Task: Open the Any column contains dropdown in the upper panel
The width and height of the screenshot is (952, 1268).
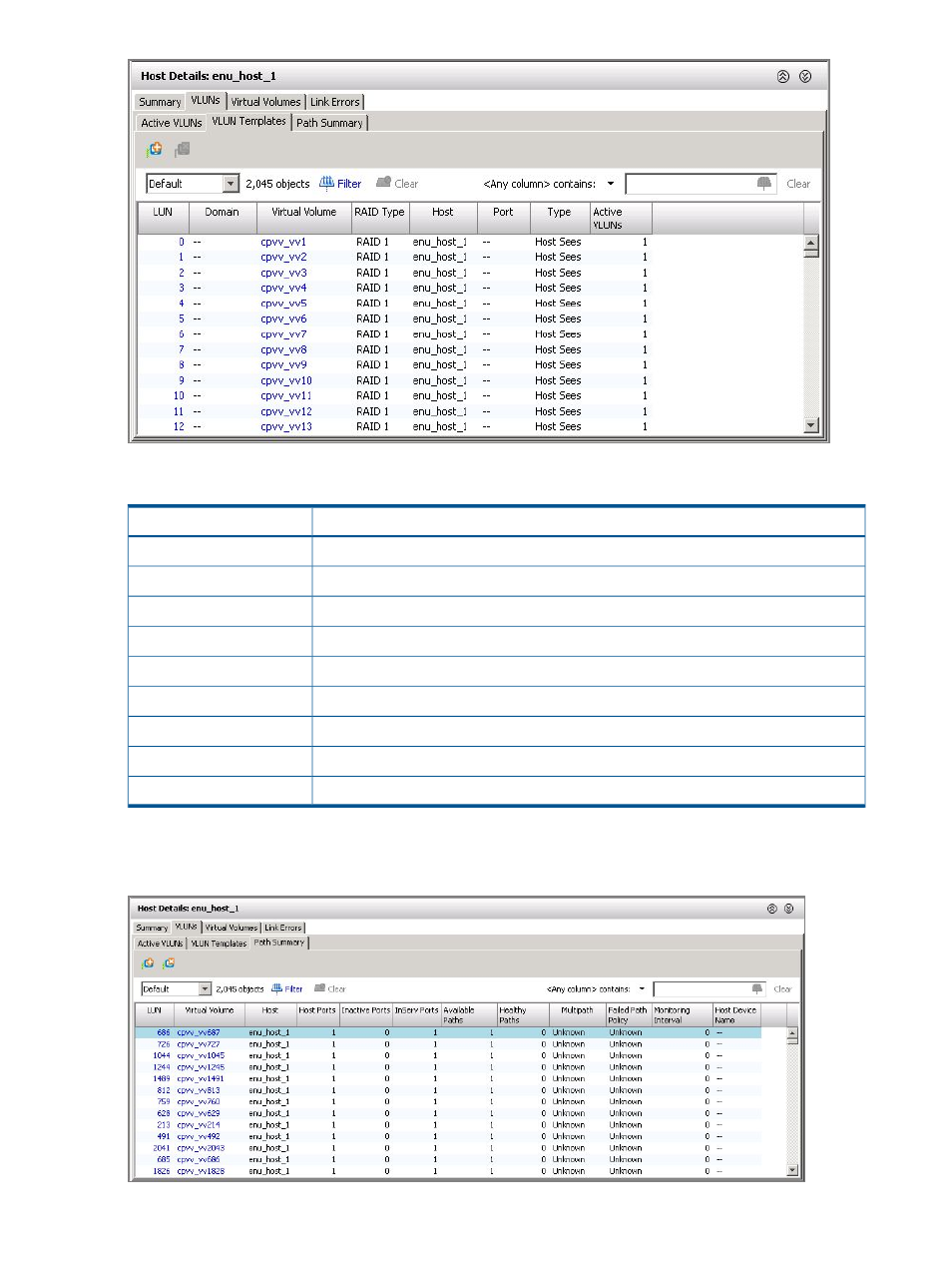Action: pos(611,184)
